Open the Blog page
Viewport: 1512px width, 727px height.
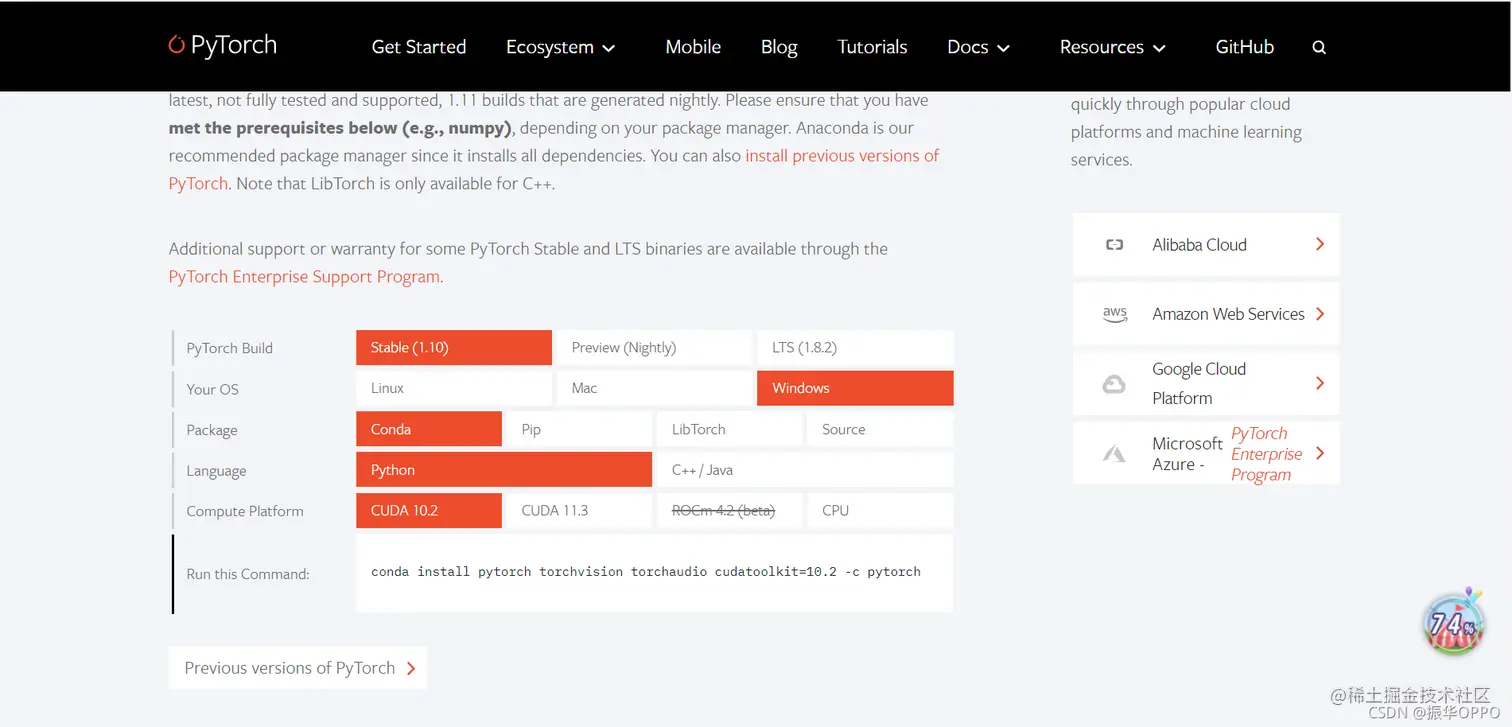pyautogui.click(x=779, y=47)
